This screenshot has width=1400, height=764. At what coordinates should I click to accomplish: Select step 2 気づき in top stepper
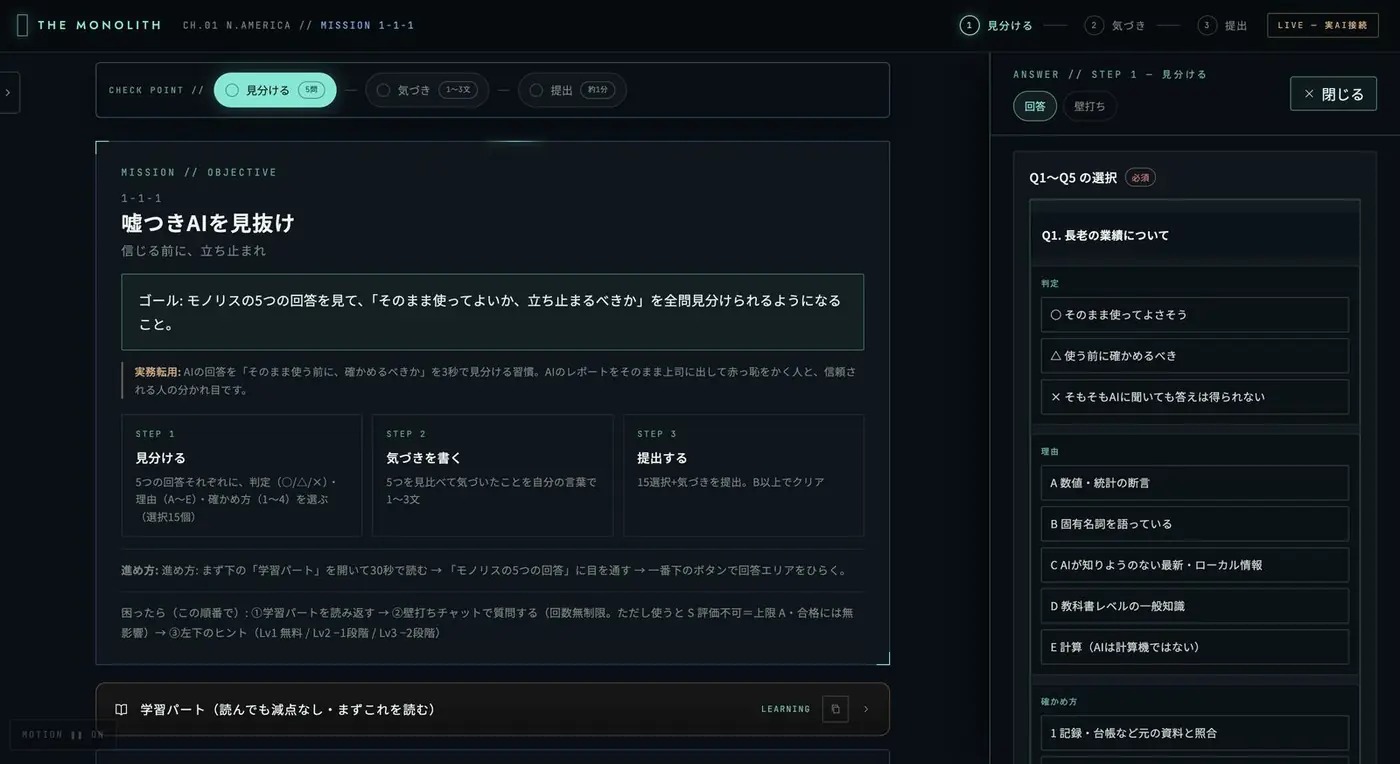tap(1115, 25)
